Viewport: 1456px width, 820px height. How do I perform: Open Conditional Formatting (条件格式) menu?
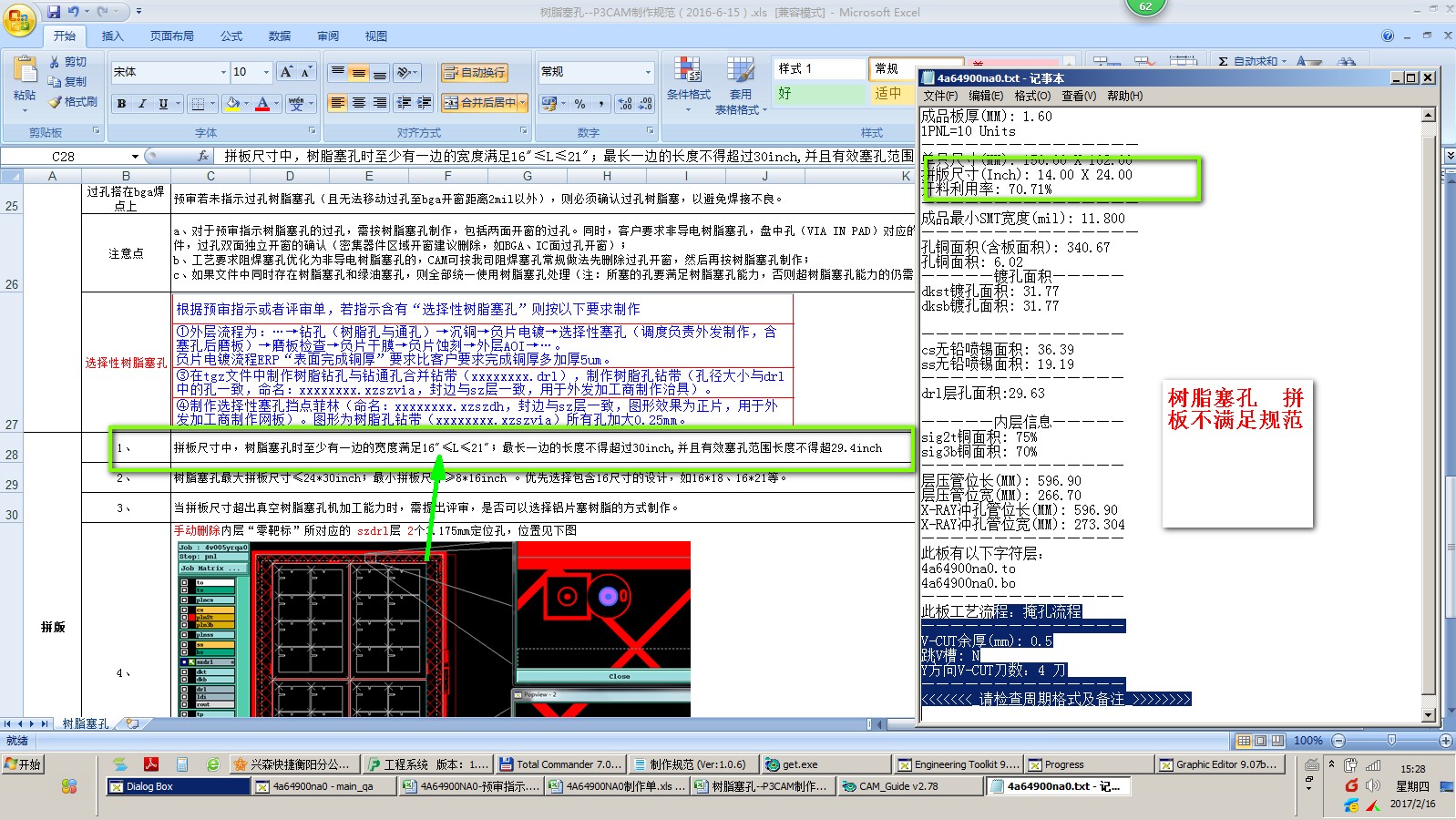[688, 84]
